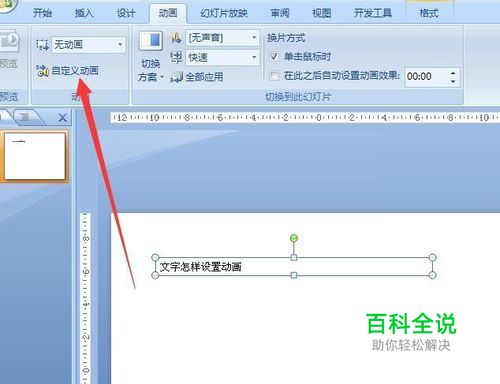This screenshot has height=384, width=500.
Task: Switch to the outline pane tab
Action: (26, 117)
